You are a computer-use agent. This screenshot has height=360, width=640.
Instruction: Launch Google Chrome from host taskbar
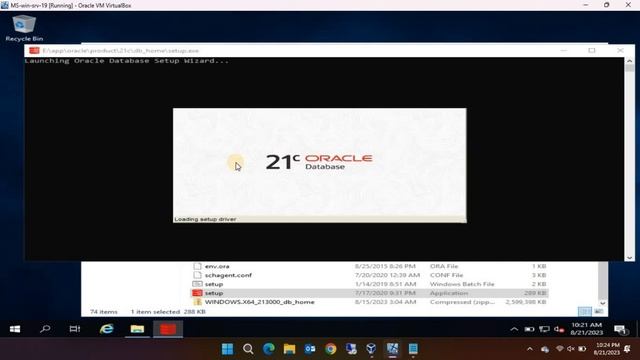click(x=331, y=349)
